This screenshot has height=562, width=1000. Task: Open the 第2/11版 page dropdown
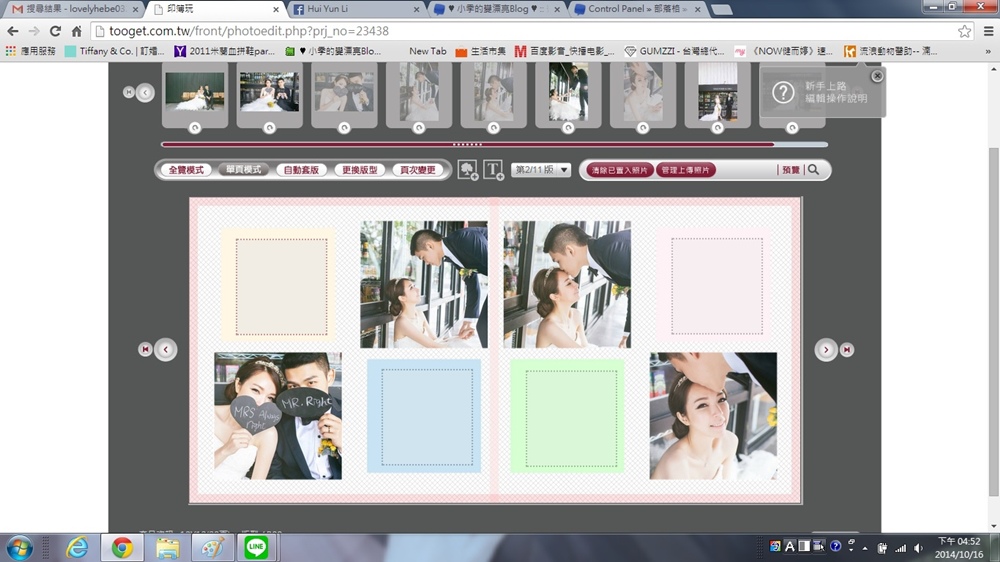(541, 170)
